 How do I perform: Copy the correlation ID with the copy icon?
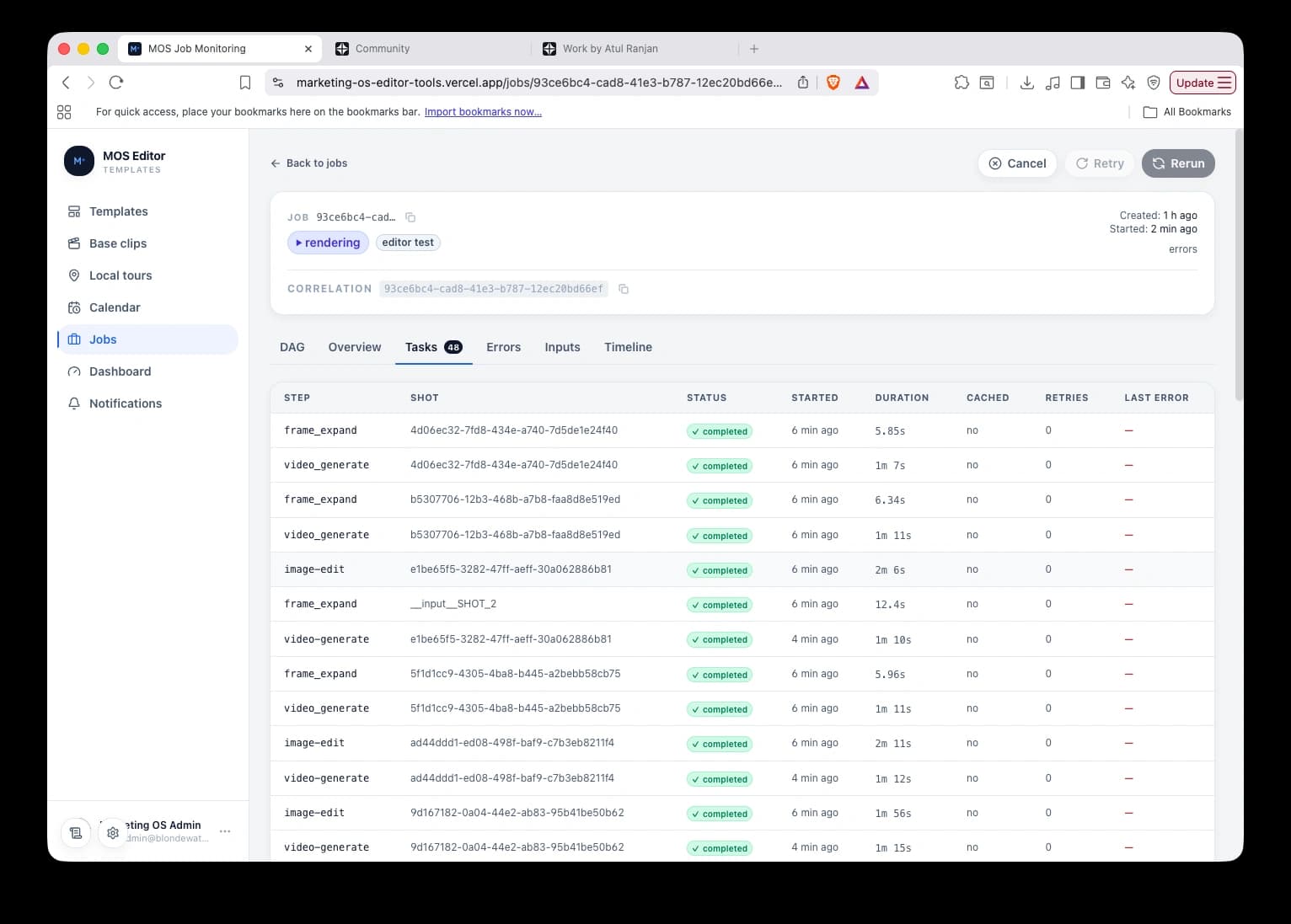click(x=624, y=289)
